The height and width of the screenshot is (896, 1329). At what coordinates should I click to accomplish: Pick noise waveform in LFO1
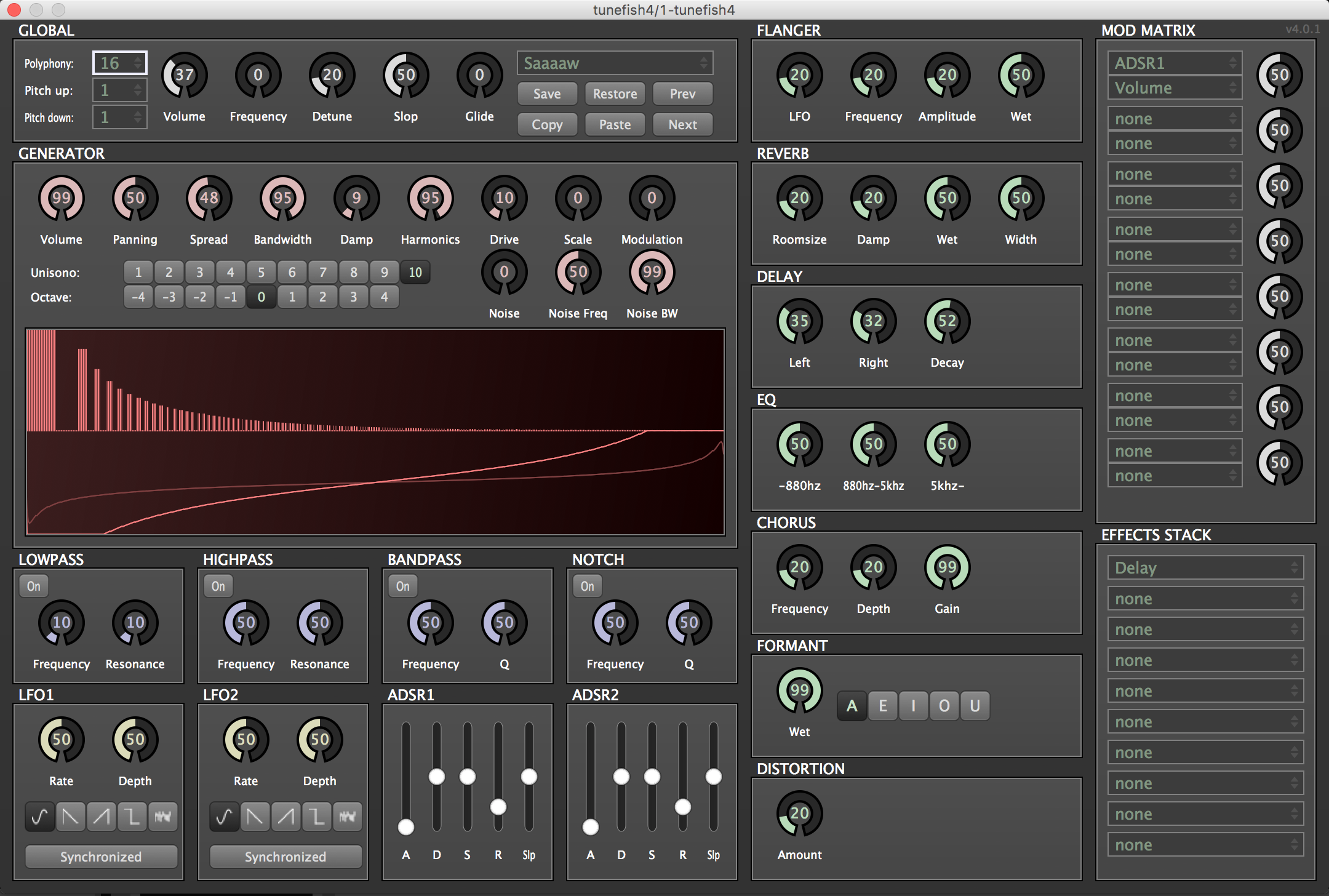coord(162,817)
